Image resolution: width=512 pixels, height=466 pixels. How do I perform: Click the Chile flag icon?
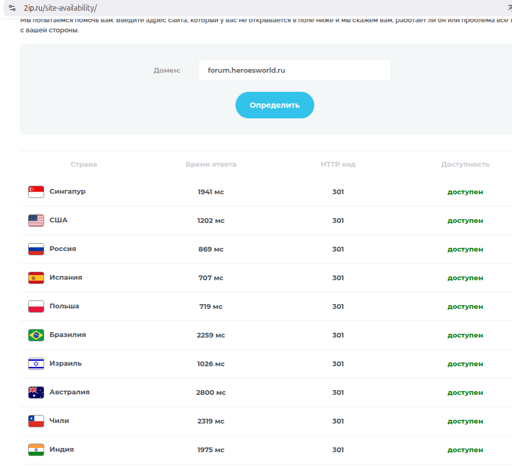(x=36, y=421)
